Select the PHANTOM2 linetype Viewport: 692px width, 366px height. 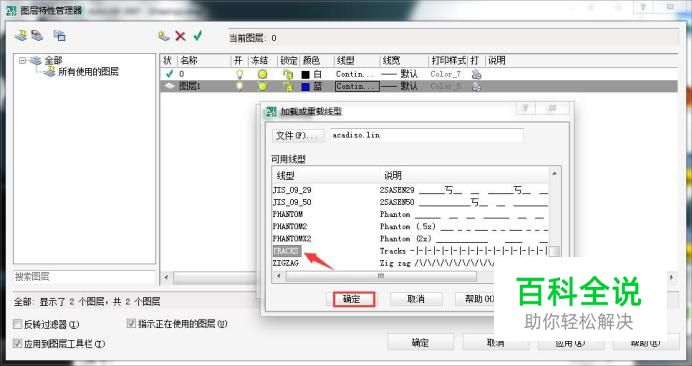tap(290, 226)
